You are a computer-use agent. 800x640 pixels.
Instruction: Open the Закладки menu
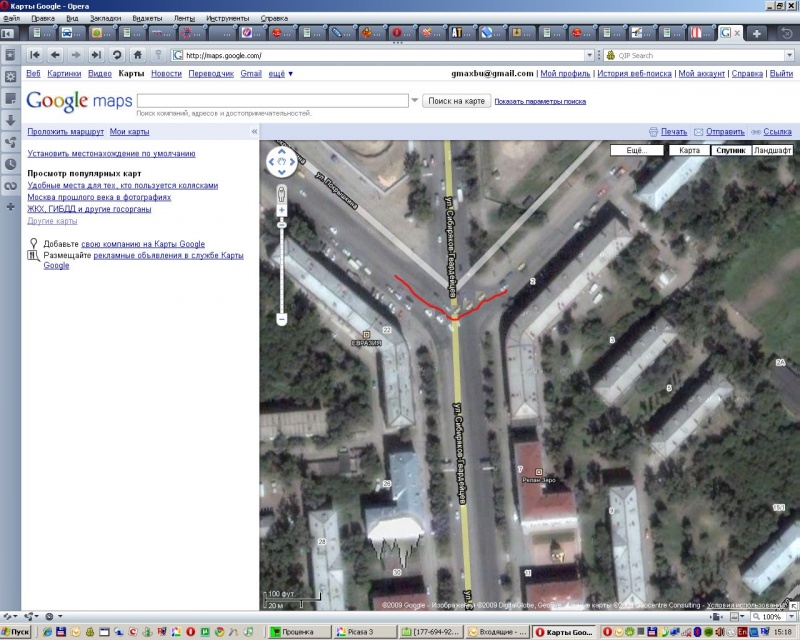[104, 18]
